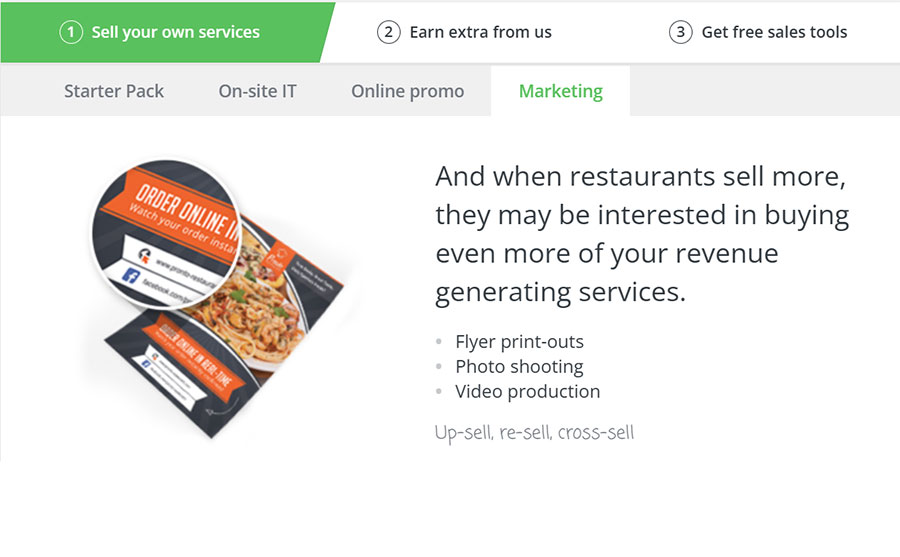Click the circled number 3 step icon
The width and height of the screenshot is (900, 557).
pos(681,32)
